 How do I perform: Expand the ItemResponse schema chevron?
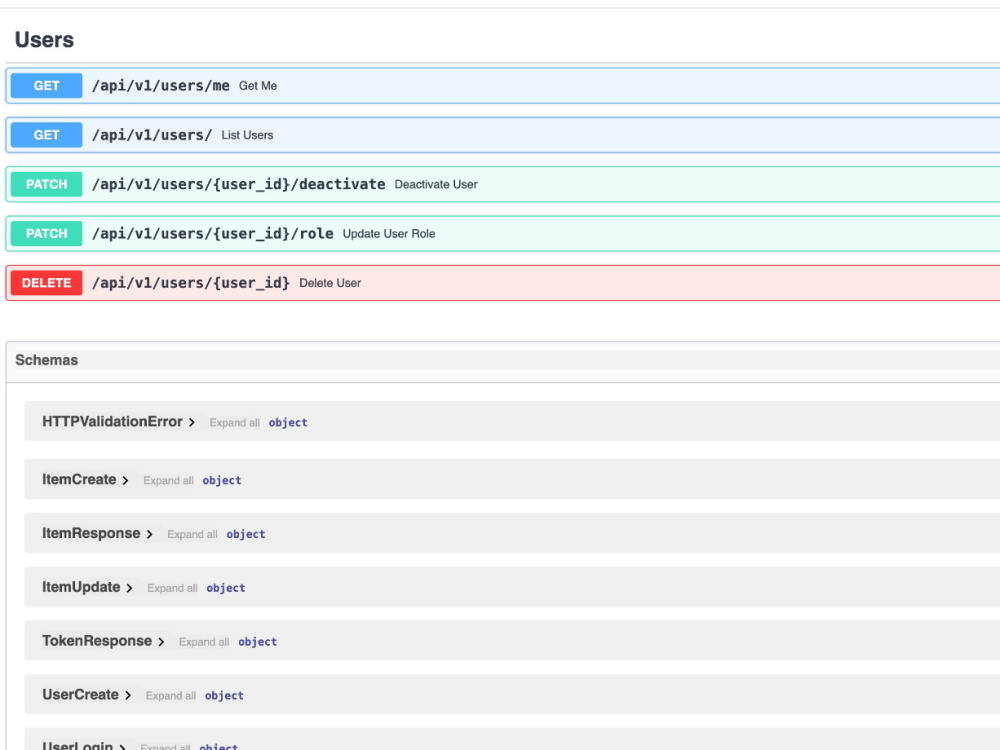tap(149, 534)
